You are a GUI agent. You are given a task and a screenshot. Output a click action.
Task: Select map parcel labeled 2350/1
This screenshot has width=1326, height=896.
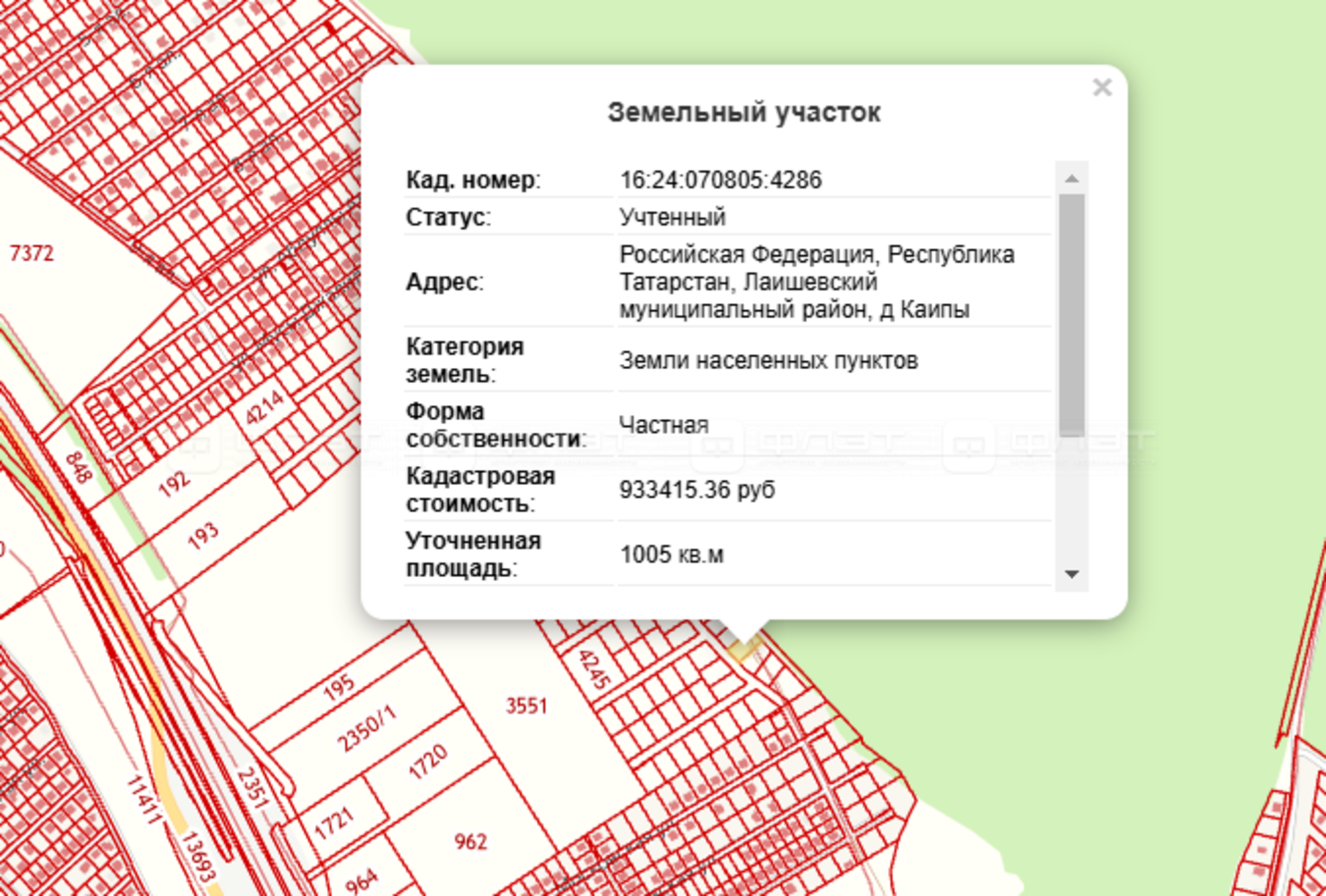pos(366,729)
